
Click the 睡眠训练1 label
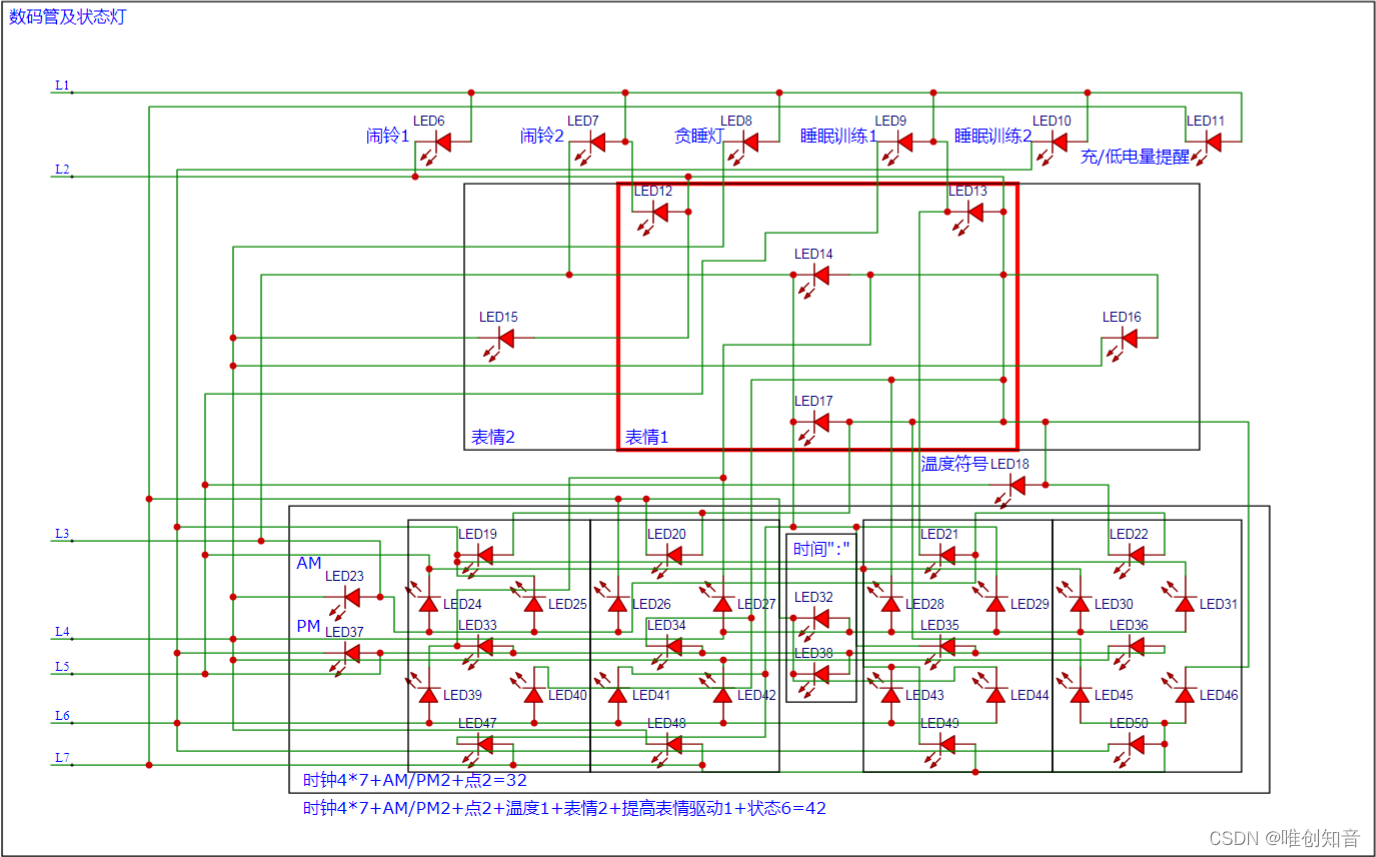click(839, 136)
